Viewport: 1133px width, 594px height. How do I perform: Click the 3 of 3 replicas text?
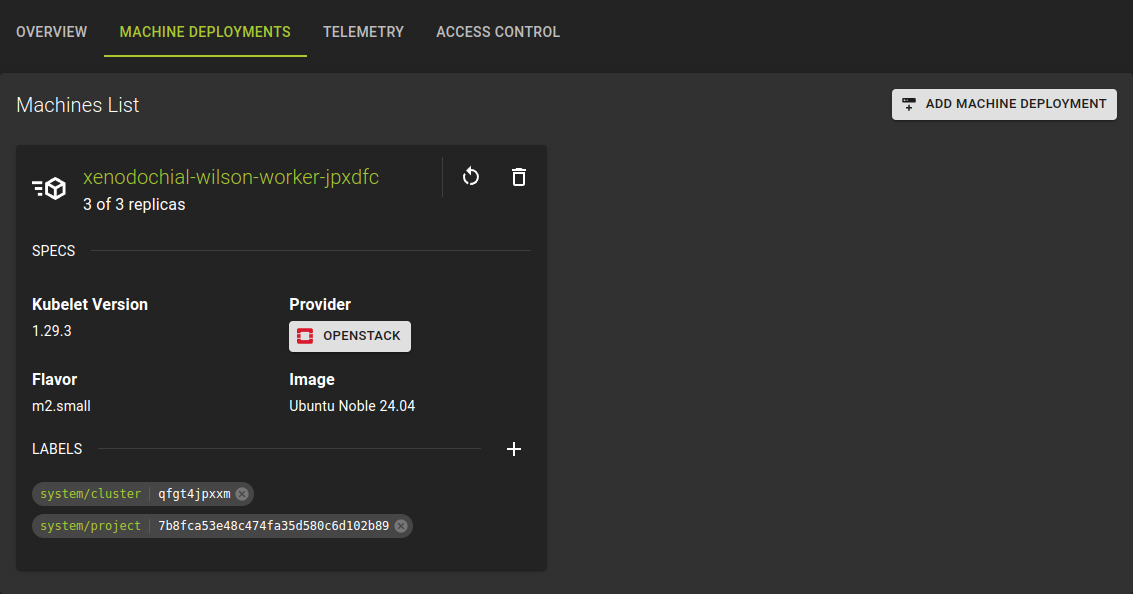pyautogui.click(x=134, y=204)
